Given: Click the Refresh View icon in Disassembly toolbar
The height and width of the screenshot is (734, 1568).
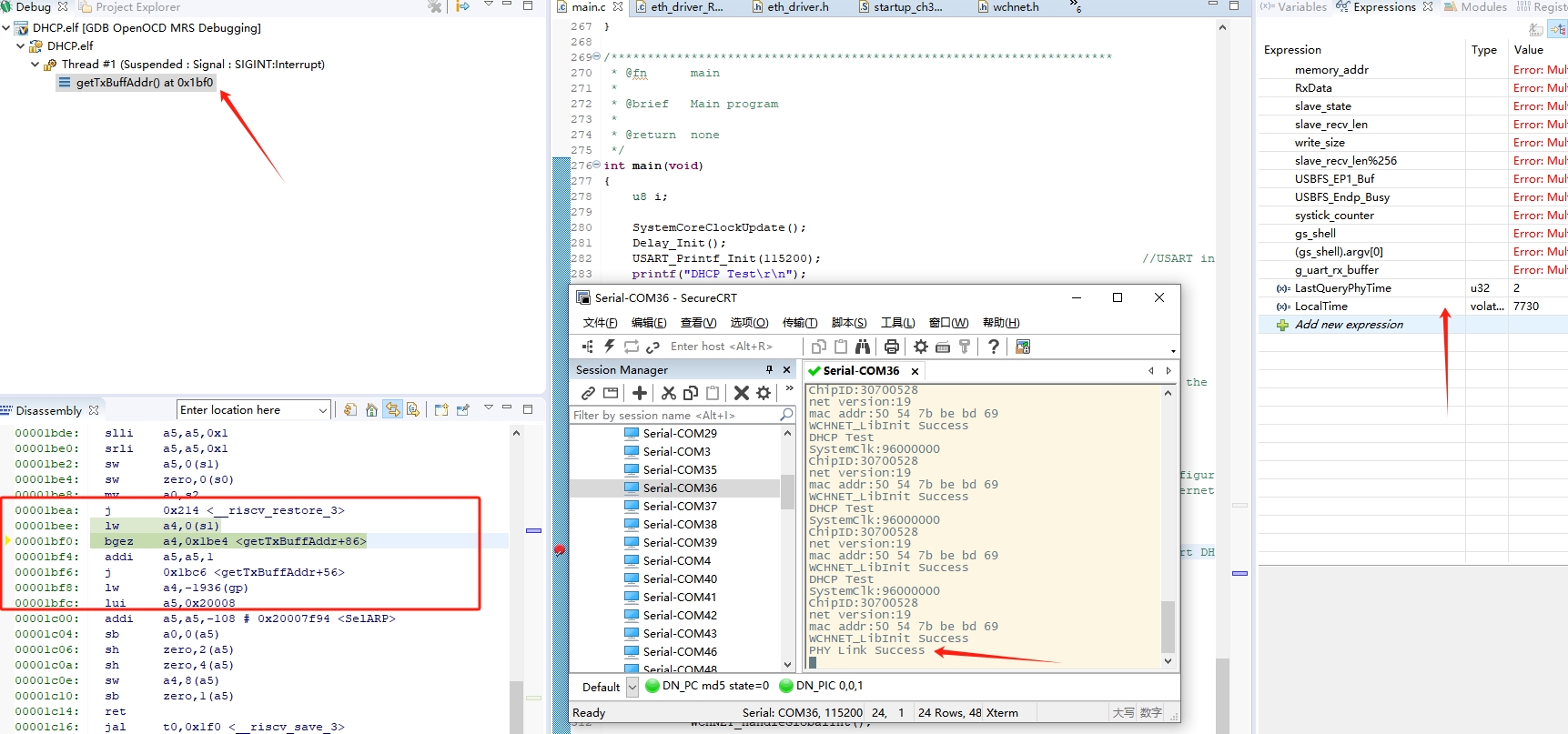Looking at the screenshot, I should [x=350, y=409].
